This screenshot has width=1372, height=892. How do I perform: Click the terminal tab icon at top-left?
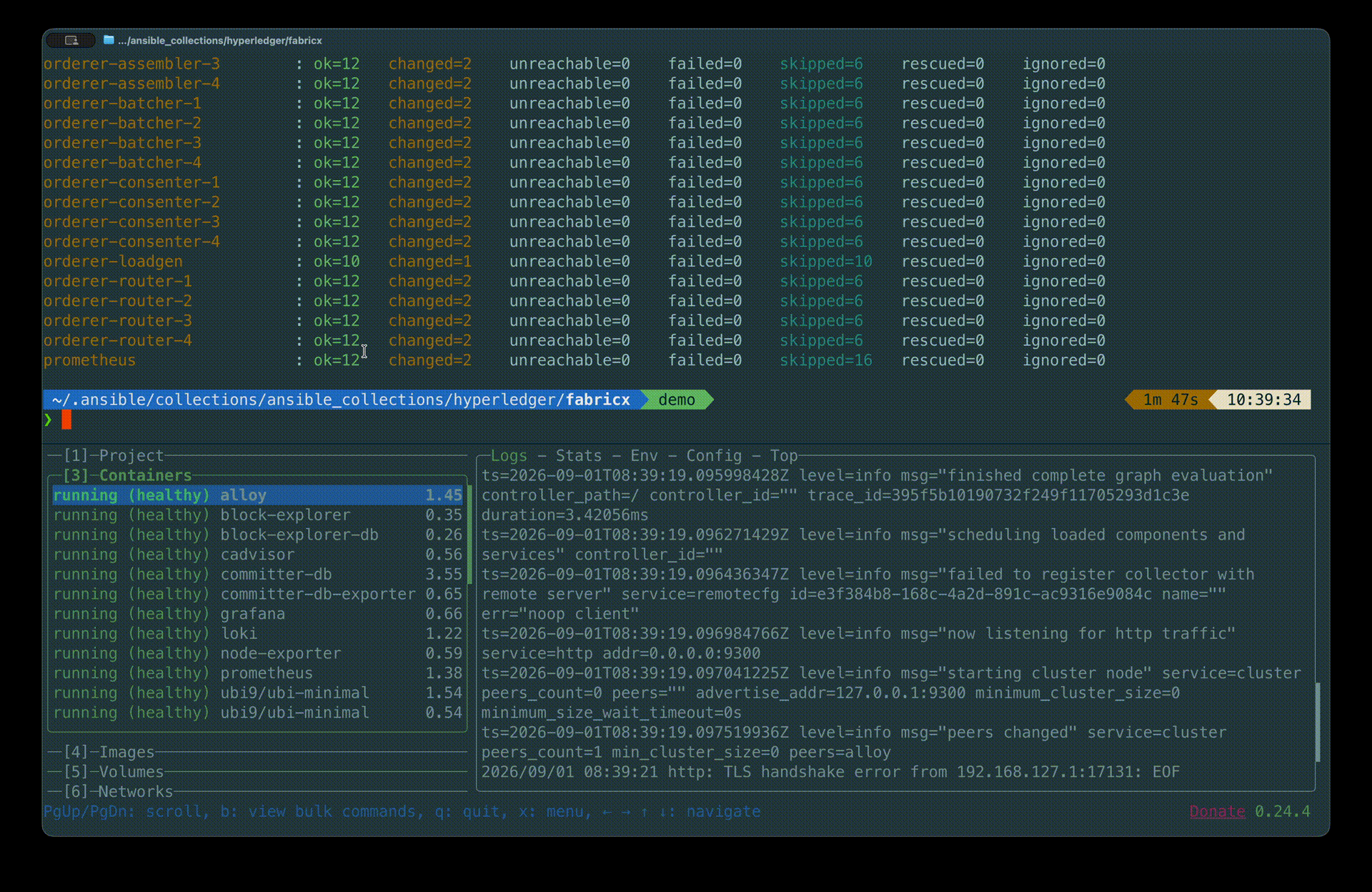point(71,40)
